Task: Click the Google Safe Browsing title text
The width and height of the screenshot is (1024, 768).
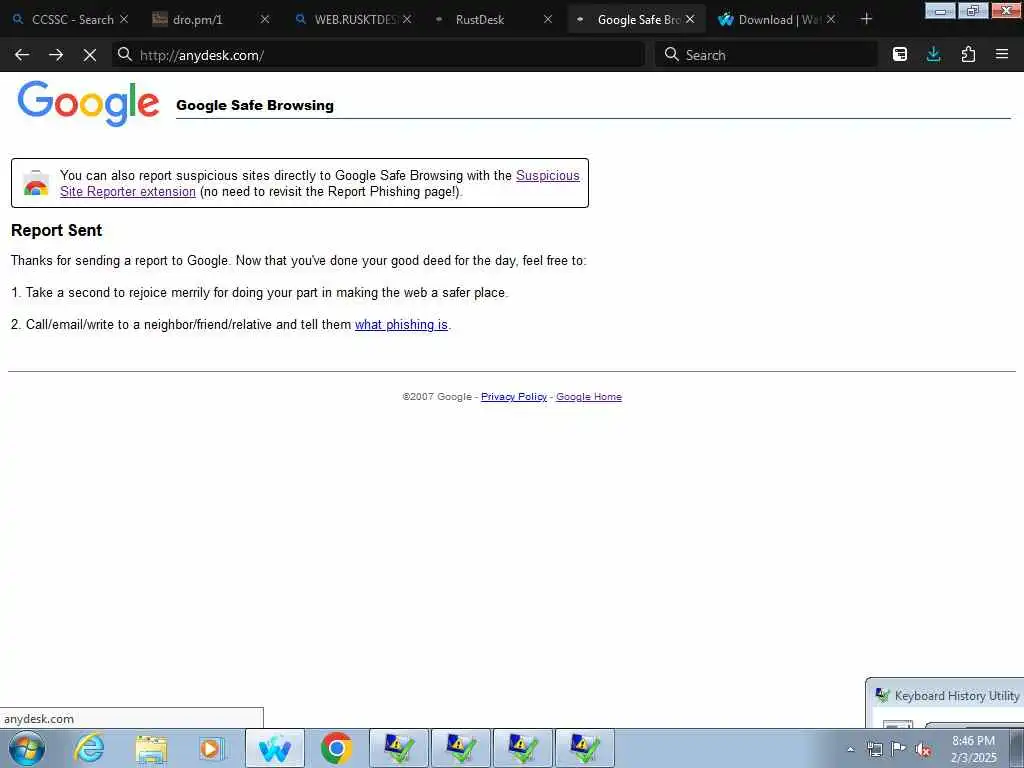Action: [x=255, y=105]
